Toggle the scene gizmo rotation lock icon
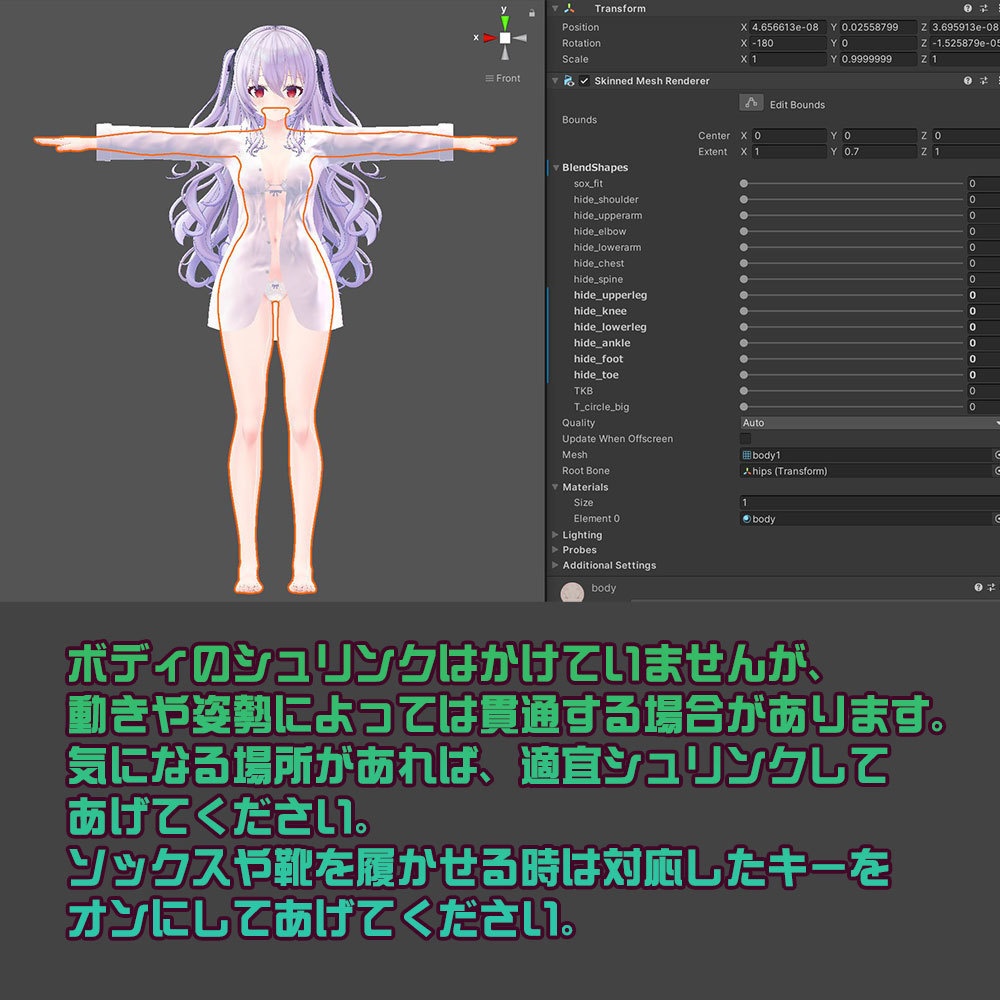1000x1000 pixels. coord(531,12)
